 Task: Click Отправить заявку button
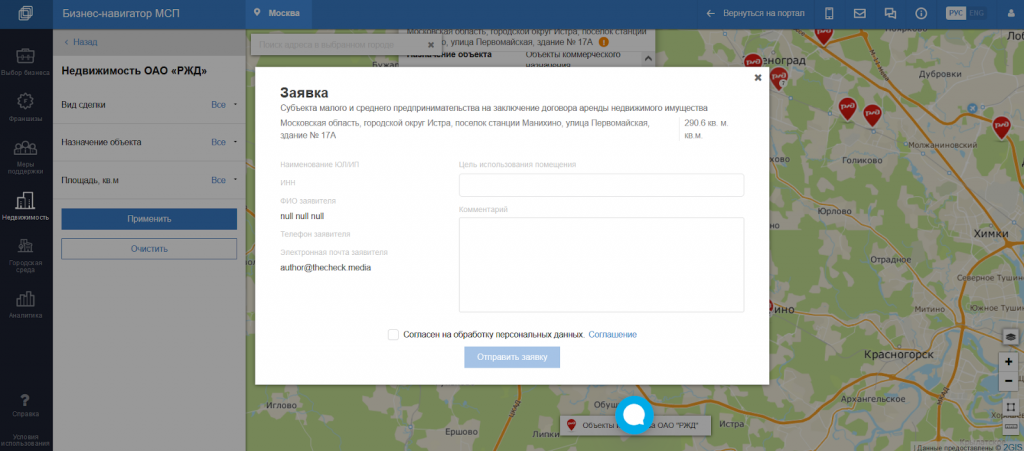[512, 358]
